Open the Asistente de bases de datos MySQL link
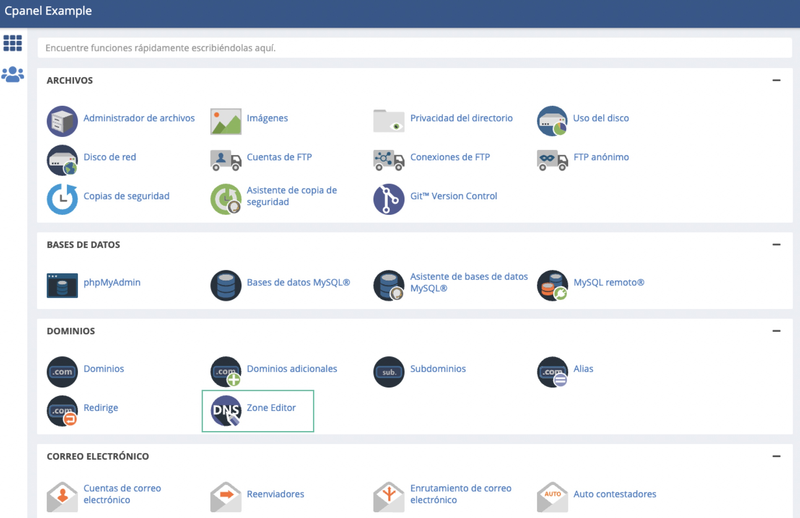This screenshot has height=518, width=800. pos(469,282)
